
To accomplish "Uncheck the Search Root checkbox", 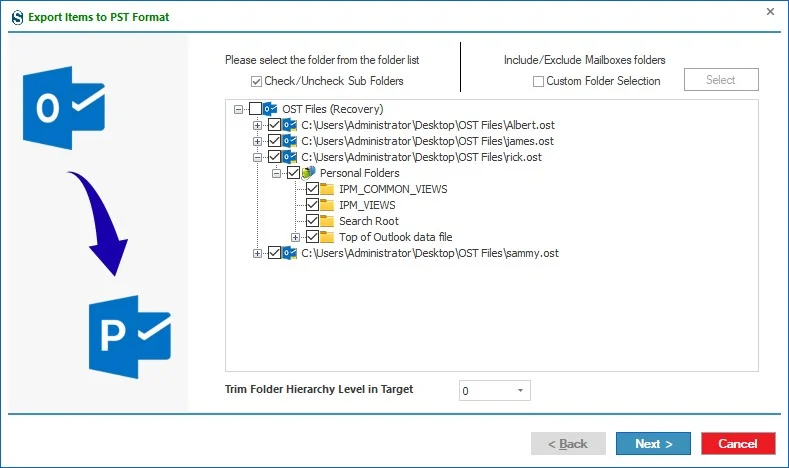I will click(x=312, y=221).
